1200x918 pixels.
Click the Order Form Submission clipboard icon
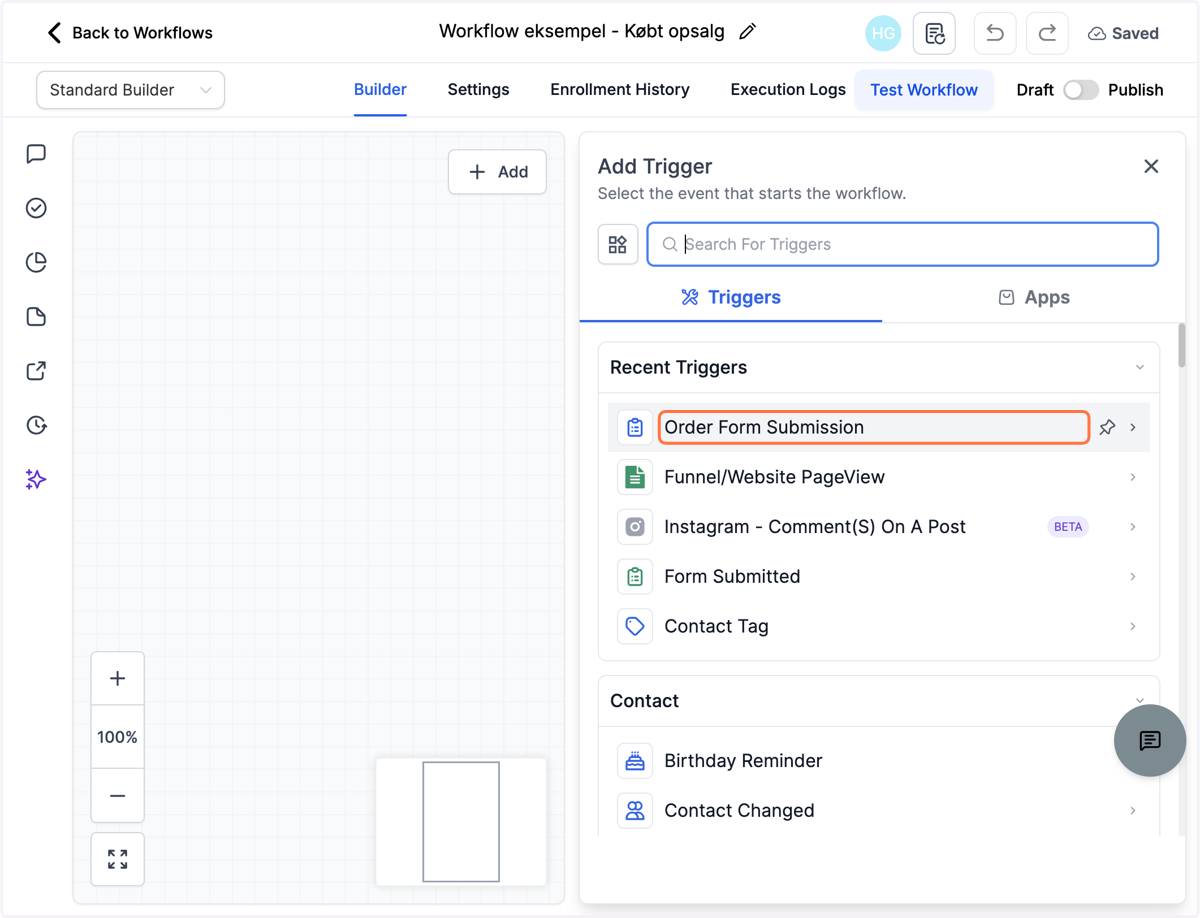coord(635,427)
